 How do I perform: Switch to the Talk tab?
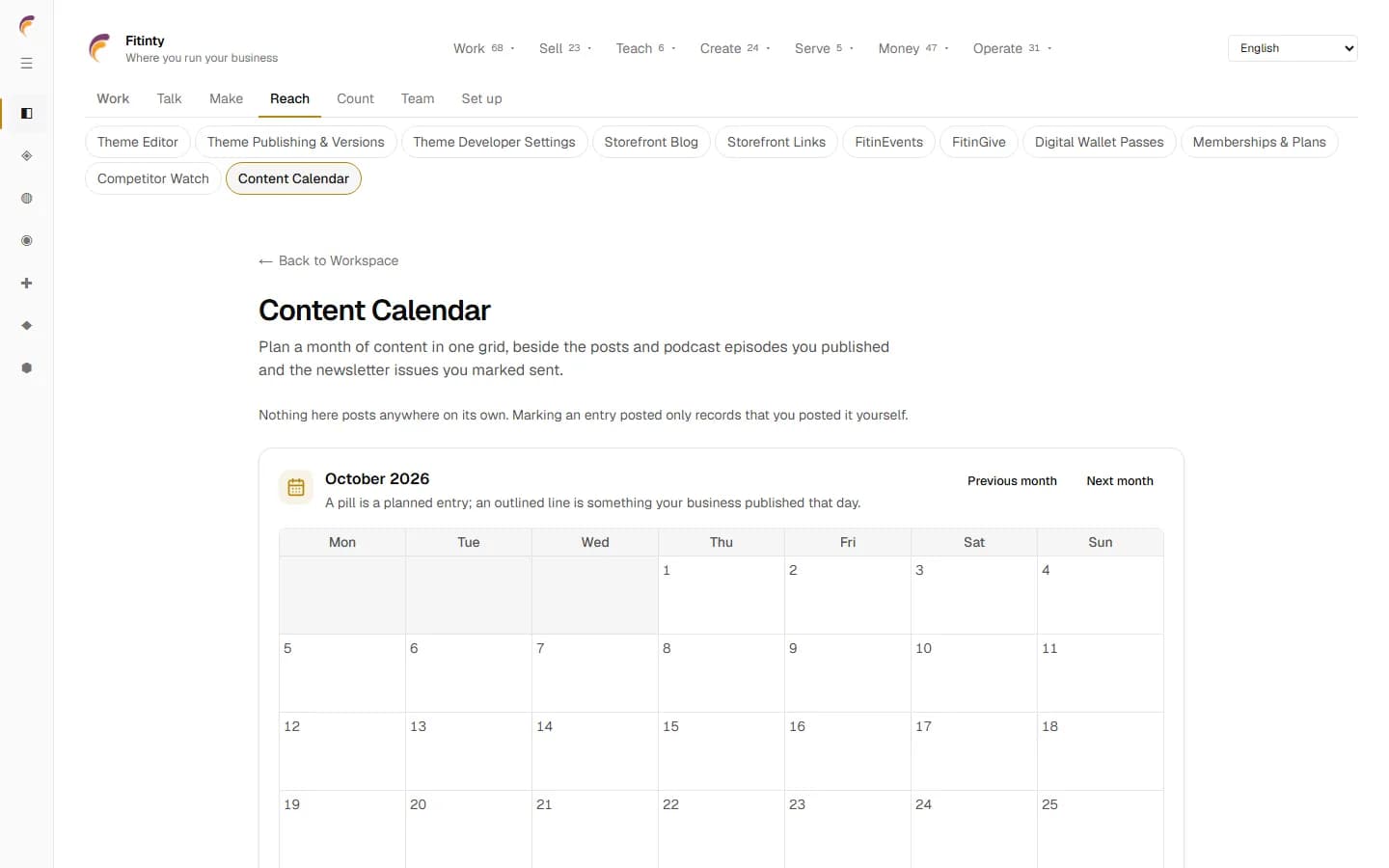click(169, 98)
